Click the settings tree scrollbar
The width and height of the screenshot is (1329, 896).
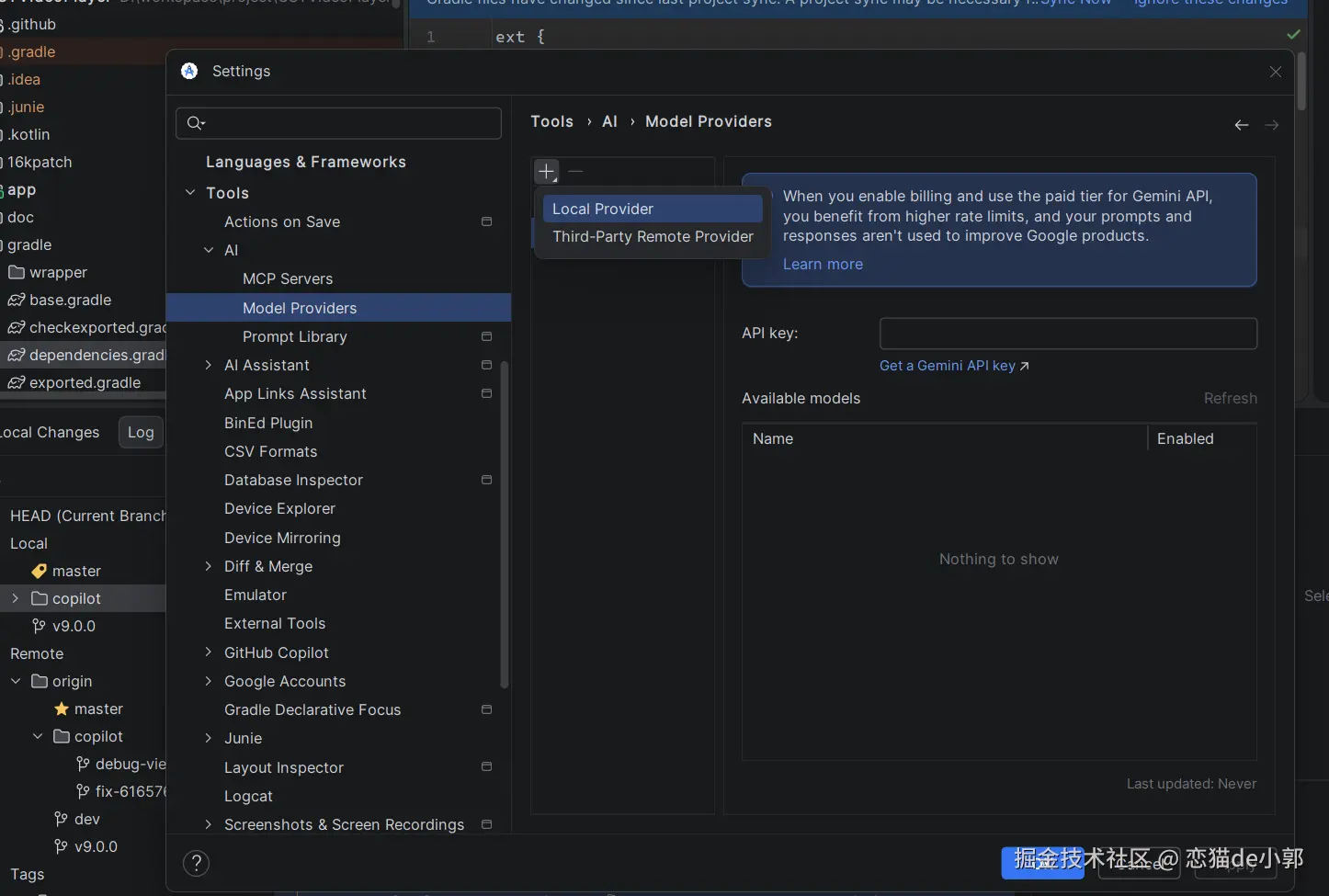click(x=504, y=524)
